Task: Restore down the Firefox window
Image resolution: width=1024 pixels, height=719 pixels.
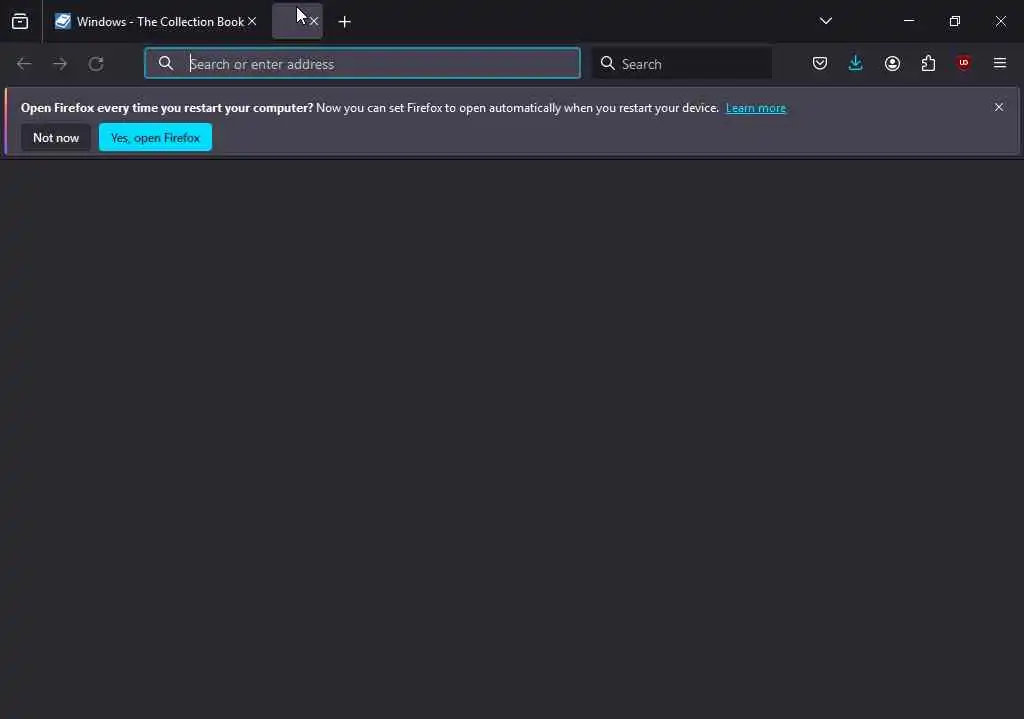Action: 955,21
